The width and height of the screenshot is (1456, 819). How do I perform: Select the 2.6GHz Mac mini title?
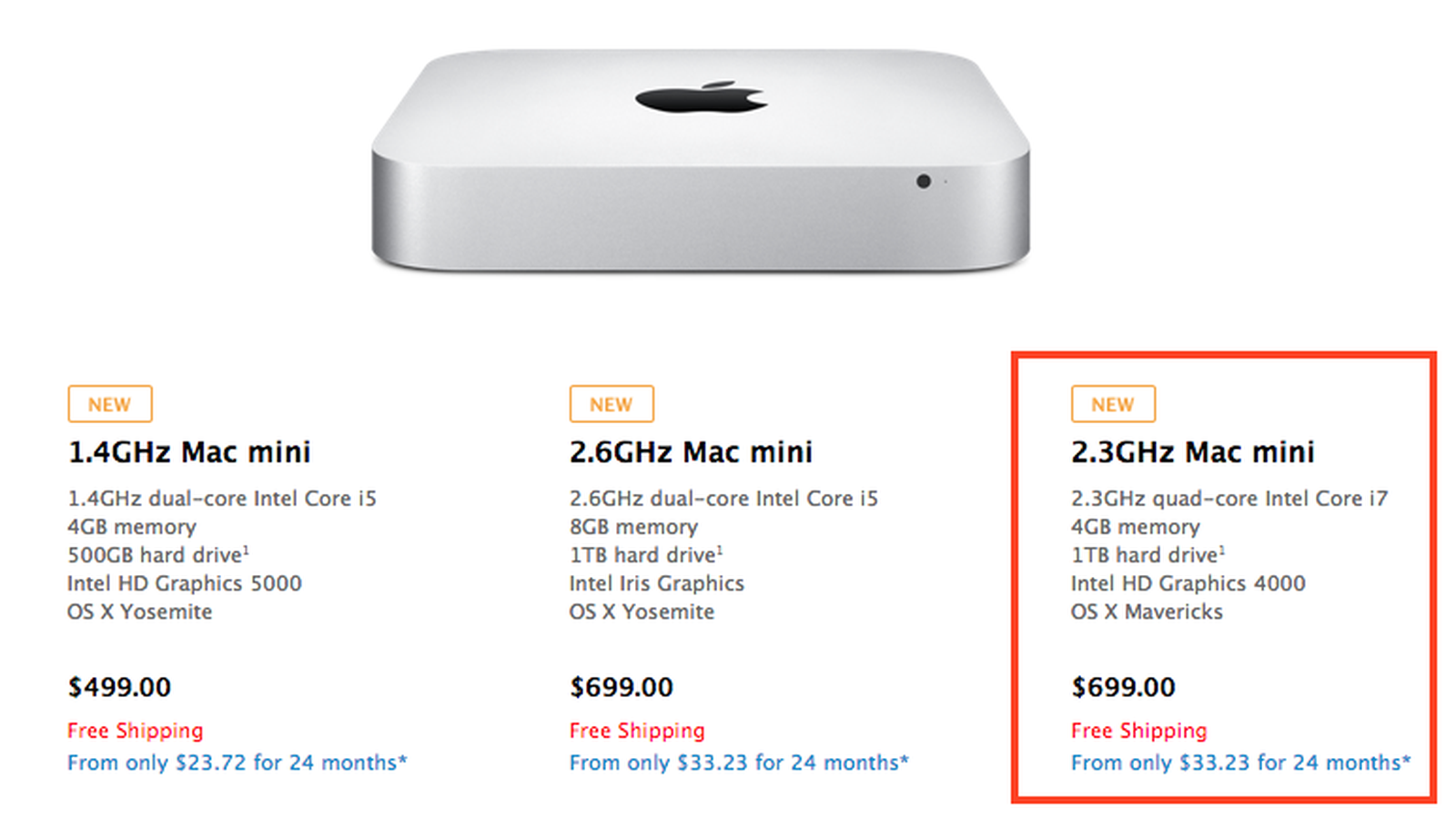[x=690, y=451]
